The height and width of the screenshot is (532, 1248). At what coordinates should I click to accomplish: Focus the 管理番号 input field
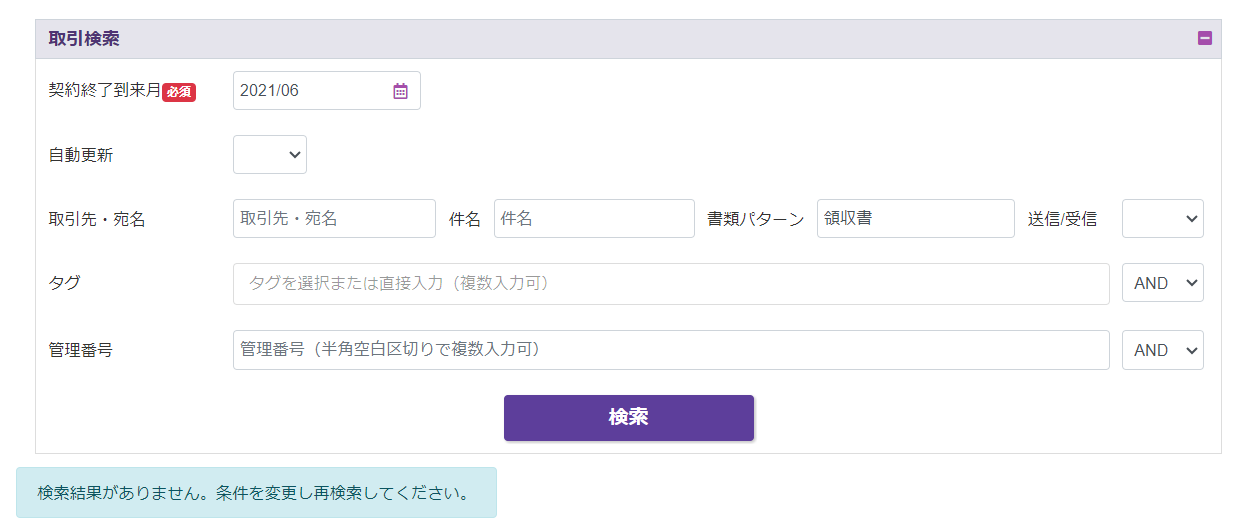(671, 350)
